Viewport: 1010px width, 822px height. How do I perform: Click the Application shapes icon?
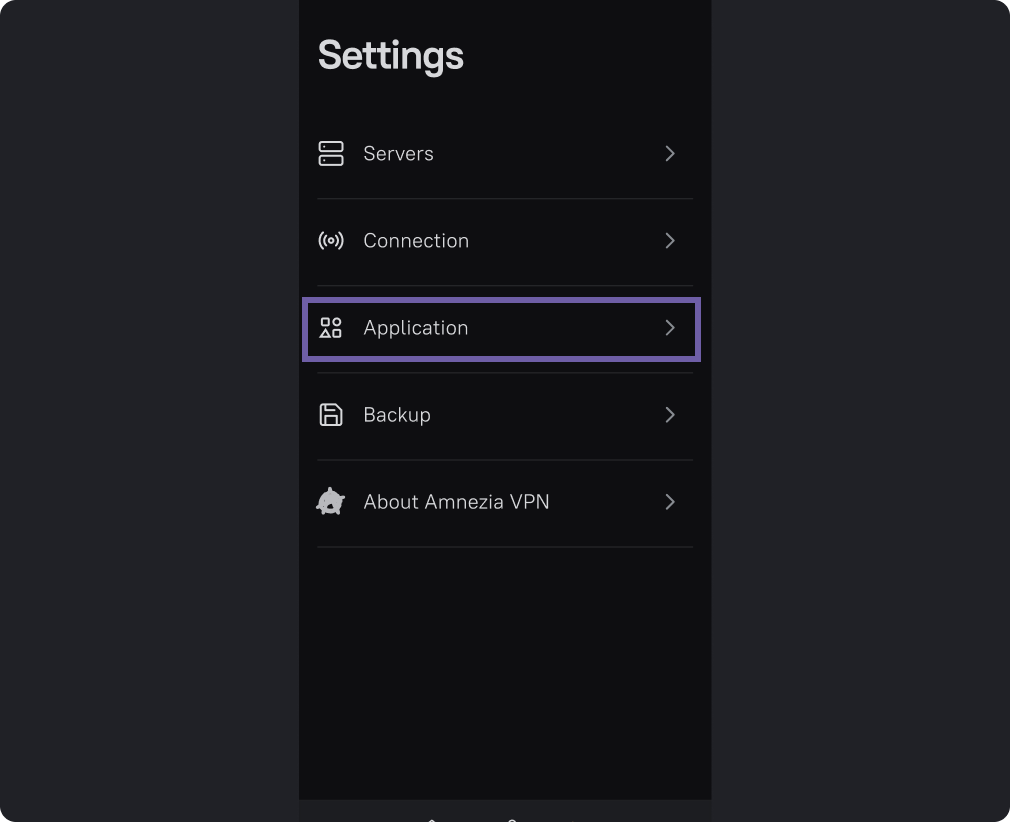(x=331, y=328)
